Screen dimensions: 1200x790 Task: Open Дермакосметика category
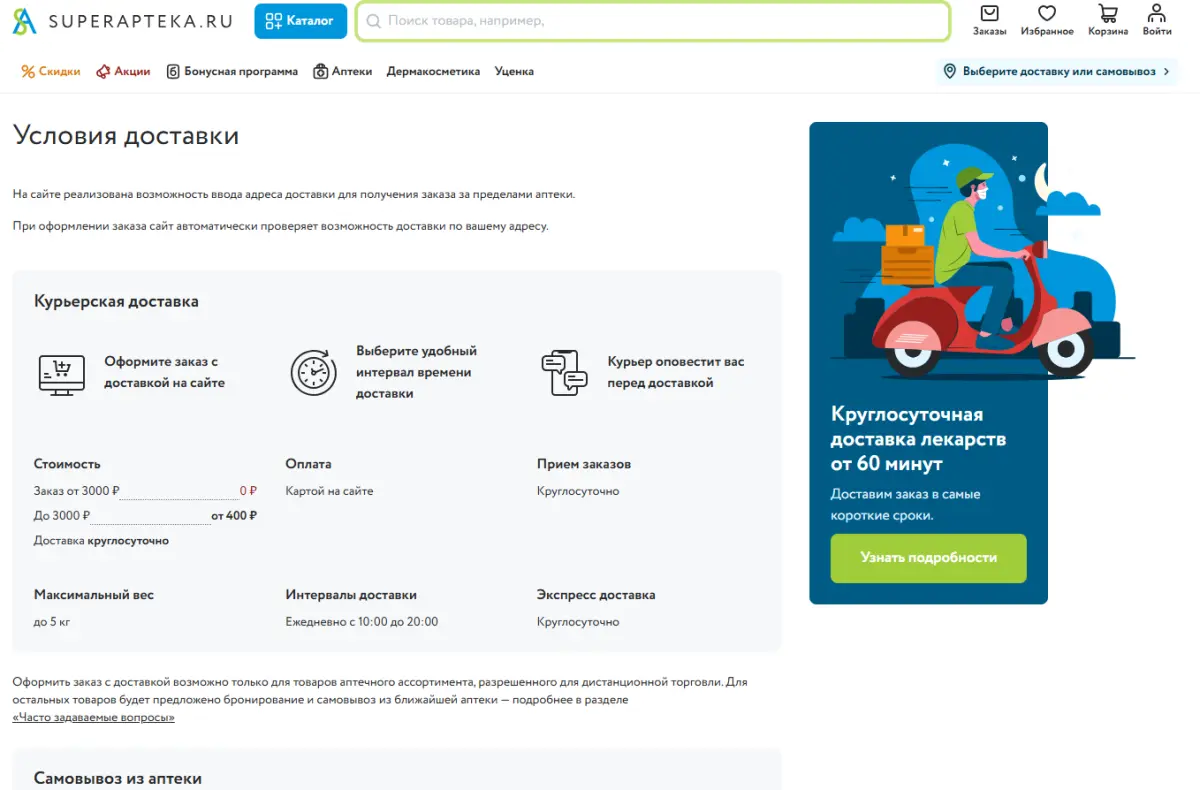(433, 72)
